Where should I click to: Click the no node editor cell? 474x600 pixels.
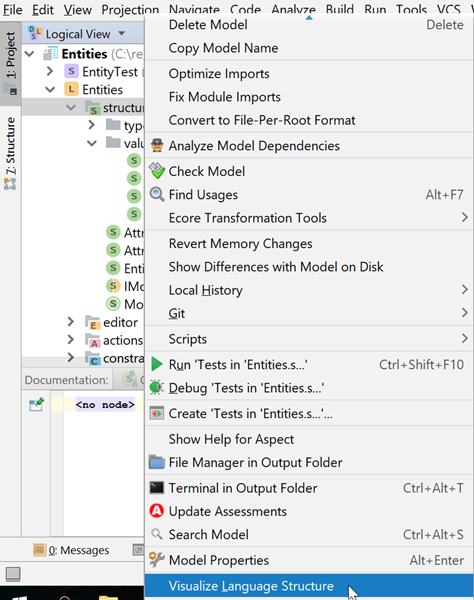pos(105,404)
